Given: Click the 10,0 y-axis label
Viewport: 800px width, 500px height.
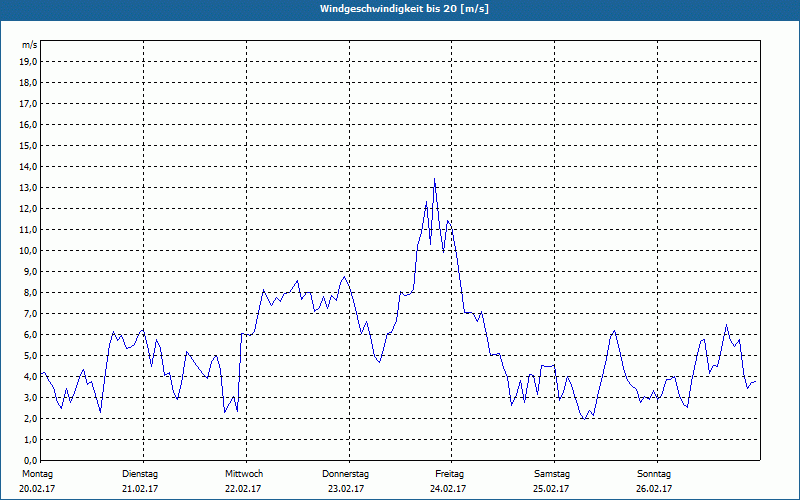Looking at the screenshot, I should point(28,251).
